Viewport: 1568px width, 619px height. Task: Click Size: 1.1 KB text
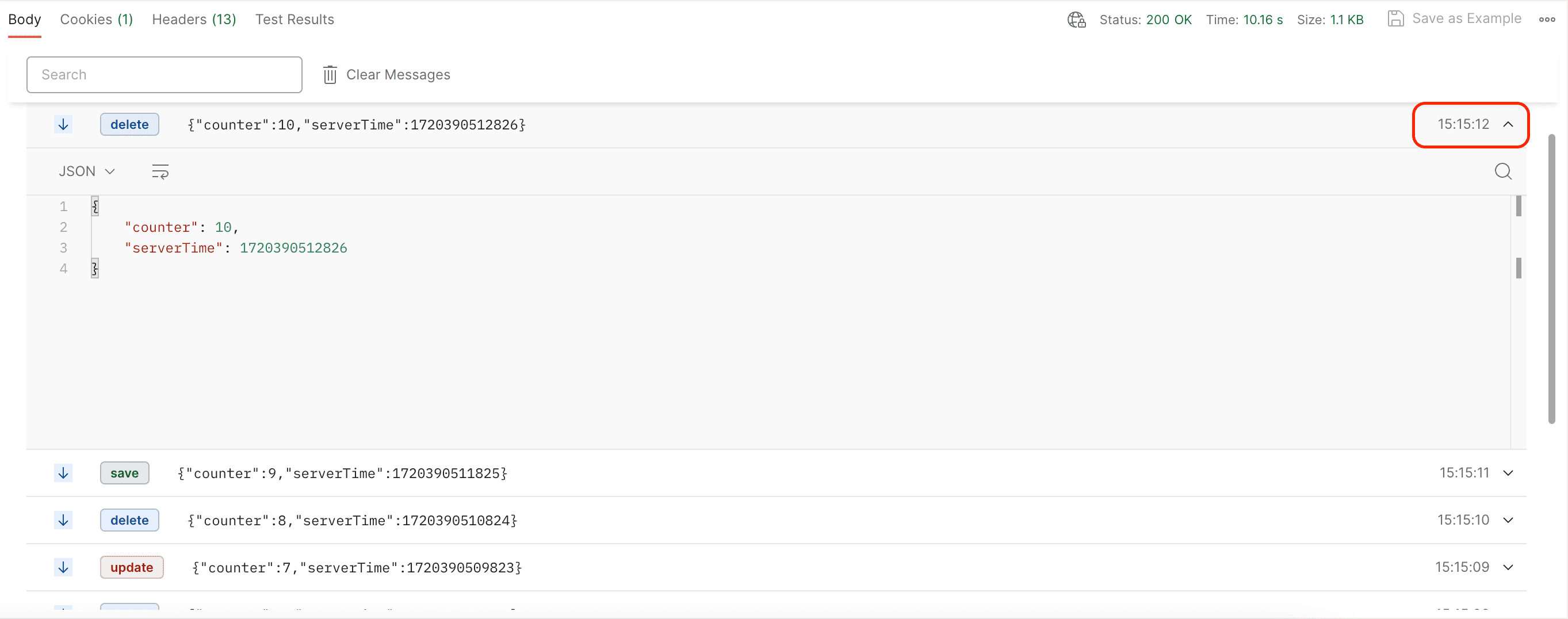click(x=1330, y=20)
